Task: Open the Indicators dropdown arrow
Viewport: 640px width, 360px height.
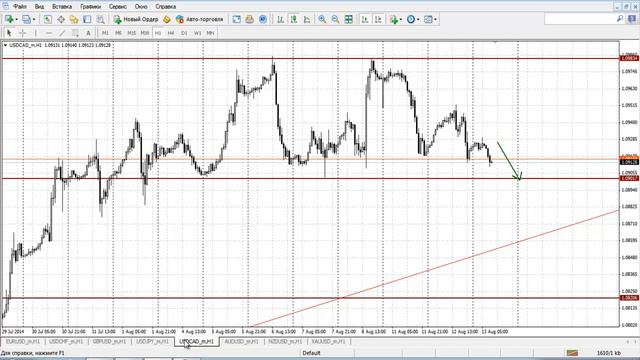Action: coord(401,19)
